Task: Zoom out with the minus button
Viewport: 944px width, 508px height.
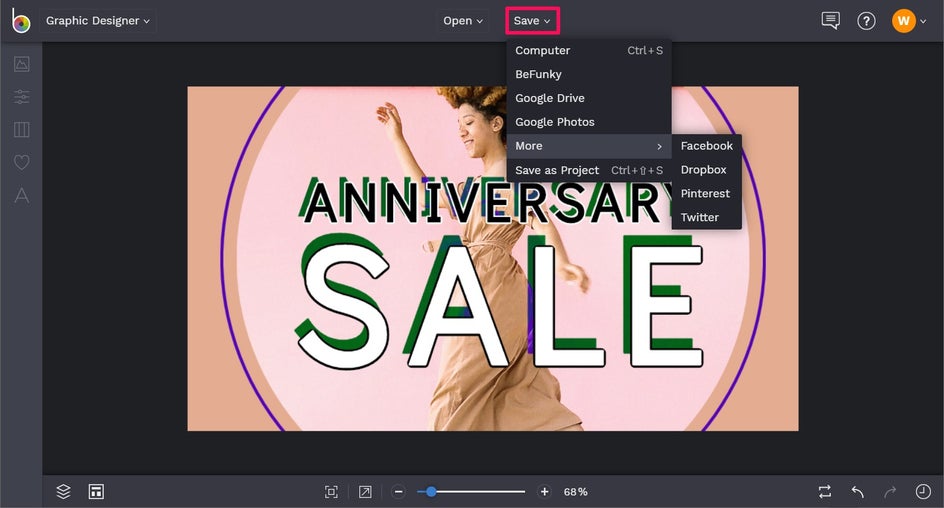Action: pyautogui.click(x=398, y=492)
